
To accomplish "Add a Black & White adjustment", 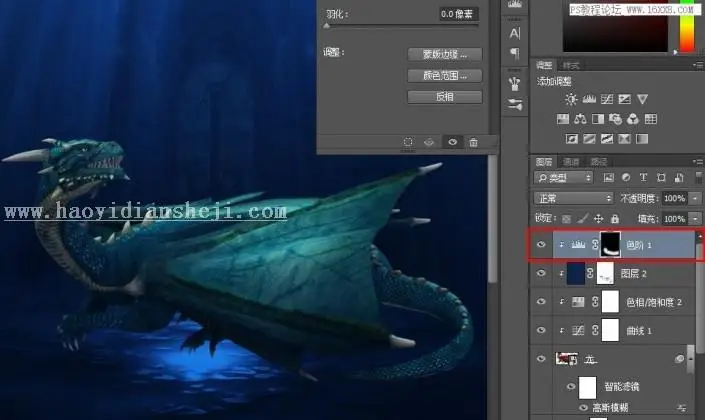I will [598, 119].
